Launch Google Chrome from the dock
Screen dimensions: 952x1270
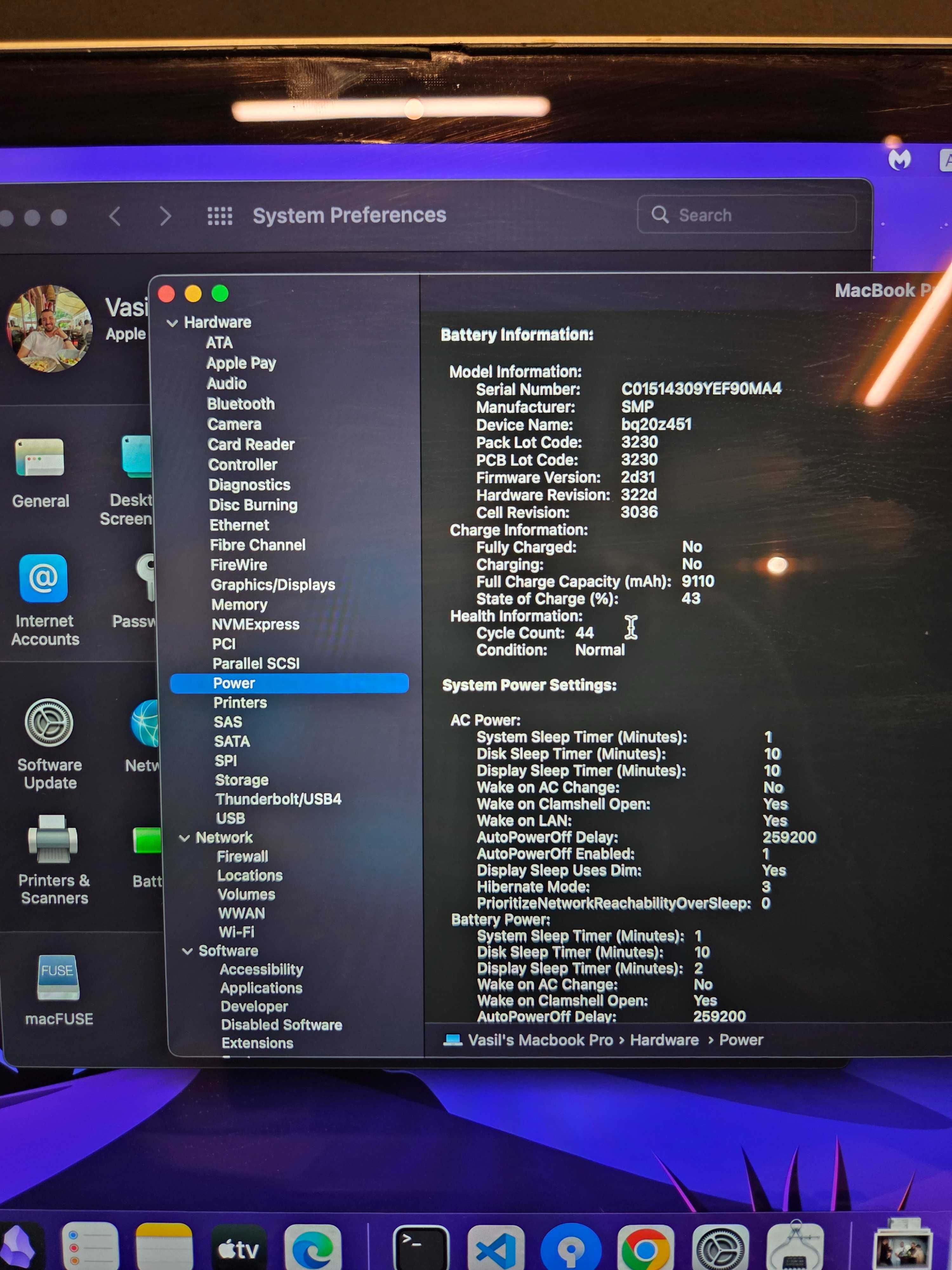coord(645,1248)
